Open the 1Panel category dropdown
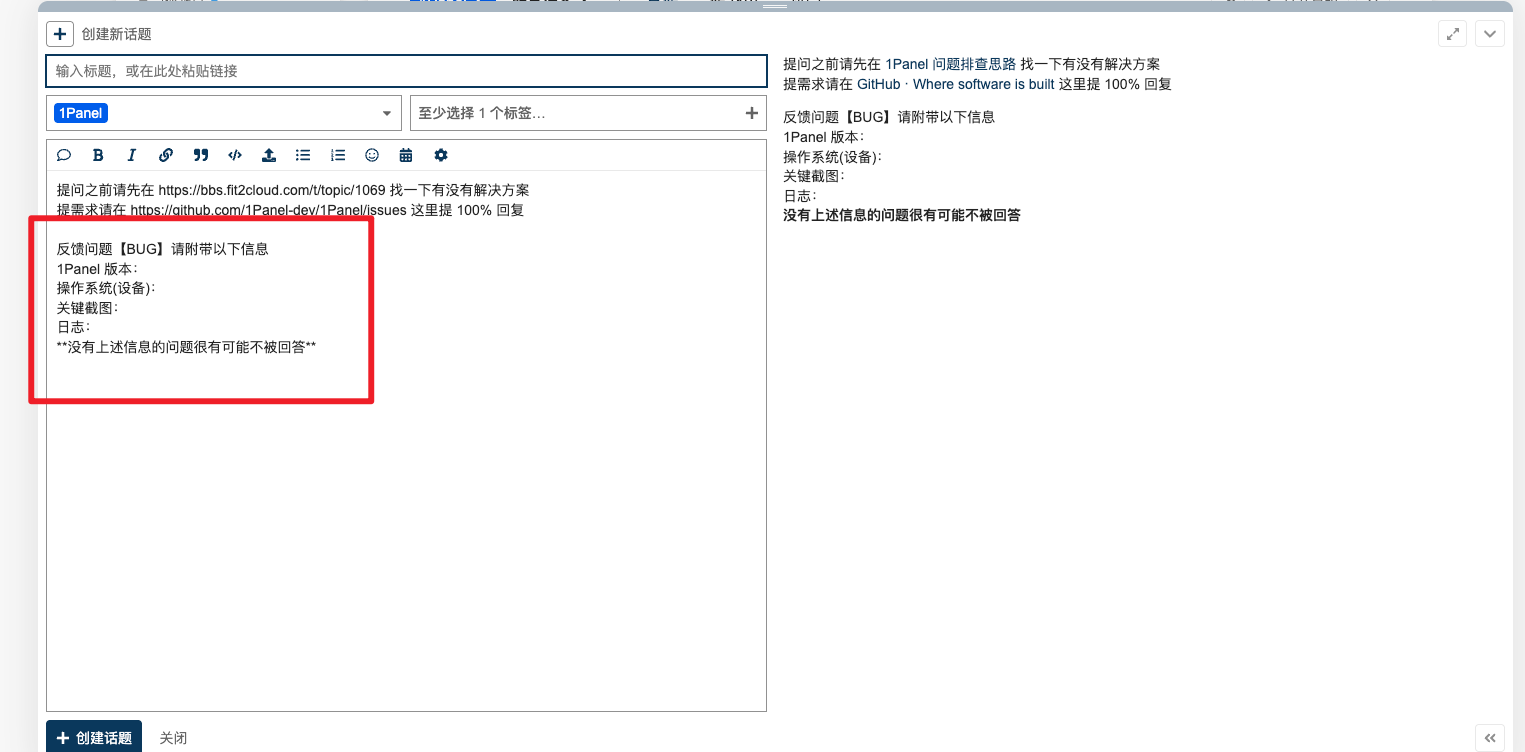1525x752 pixels. [223, 113]
